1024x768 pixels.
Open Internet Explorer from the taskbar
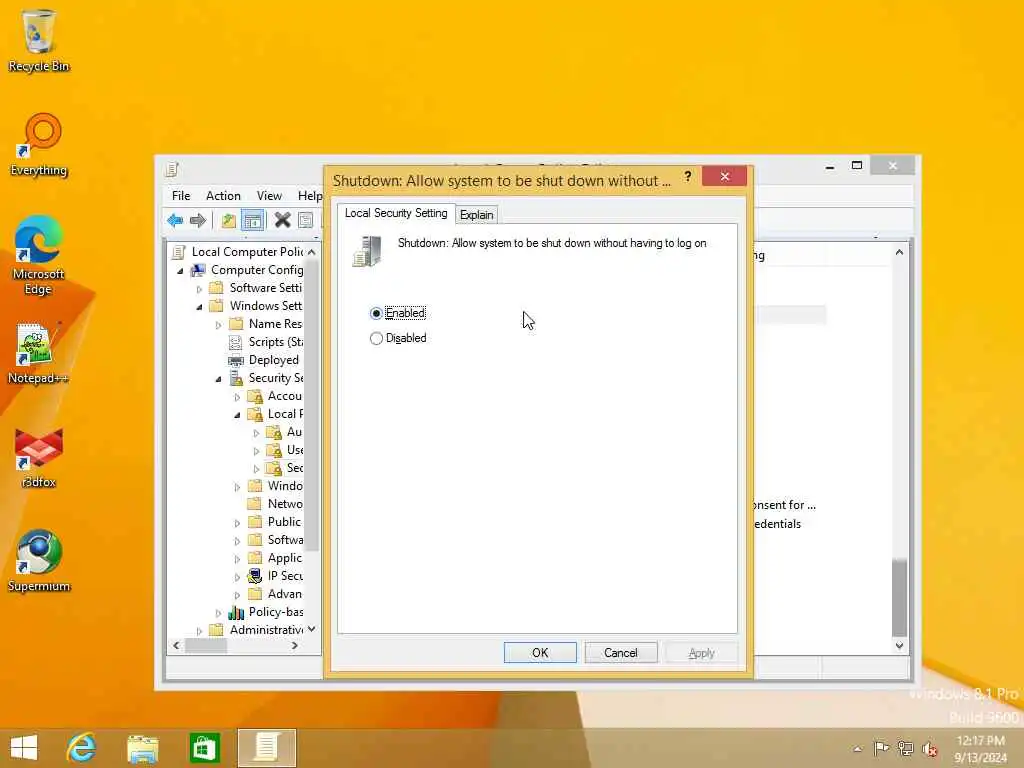coord(82,748)
